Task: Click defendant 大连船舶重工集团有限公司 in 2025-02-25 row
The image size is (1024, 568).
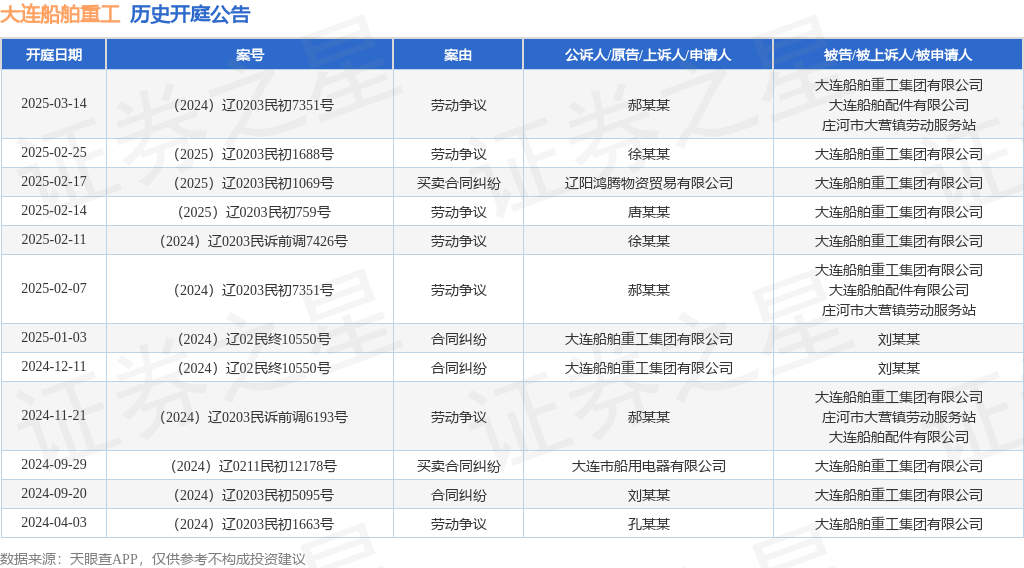Action: click(899, 154)
